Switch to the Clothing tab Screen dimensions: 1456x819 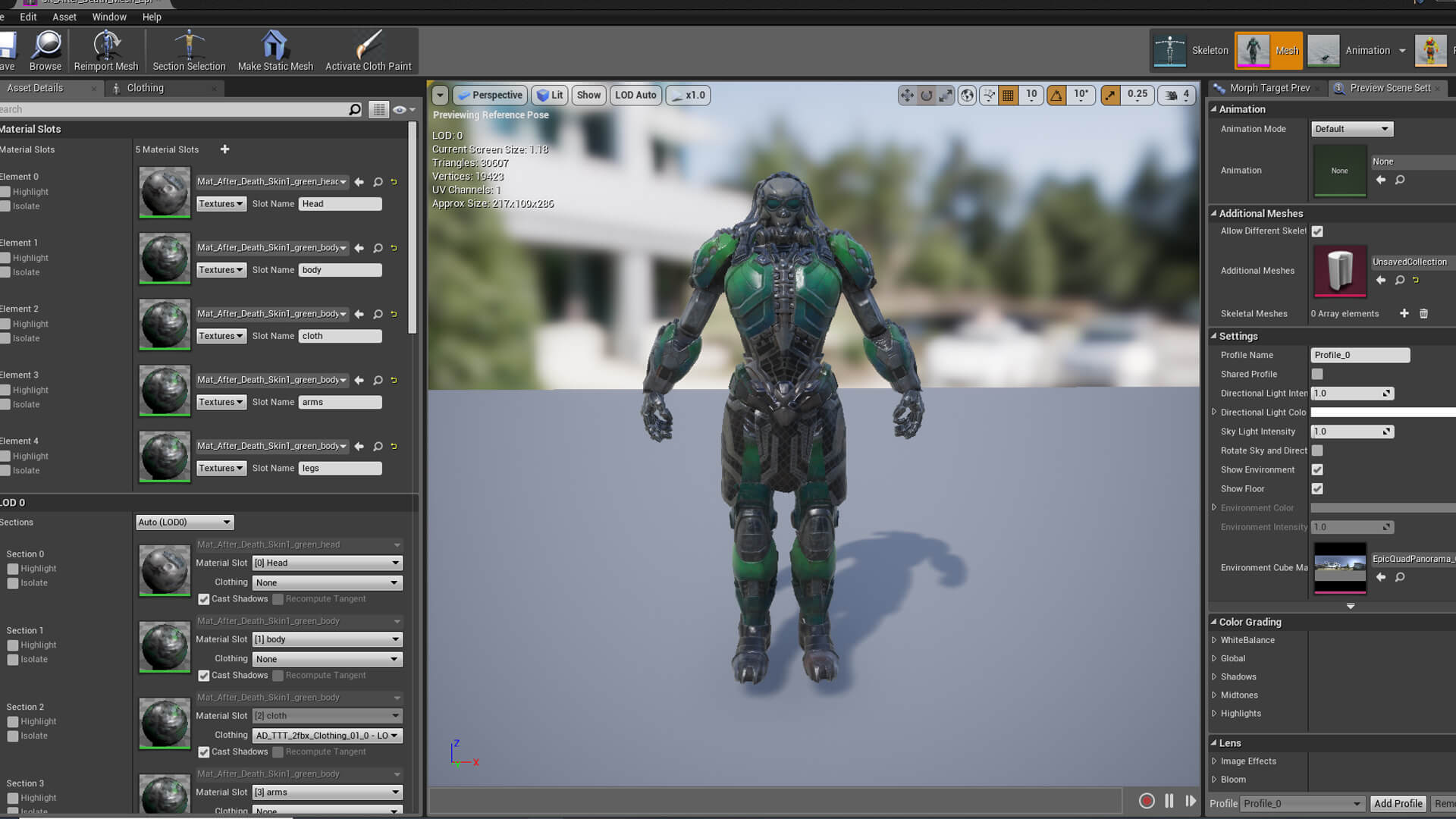(145, 88)
